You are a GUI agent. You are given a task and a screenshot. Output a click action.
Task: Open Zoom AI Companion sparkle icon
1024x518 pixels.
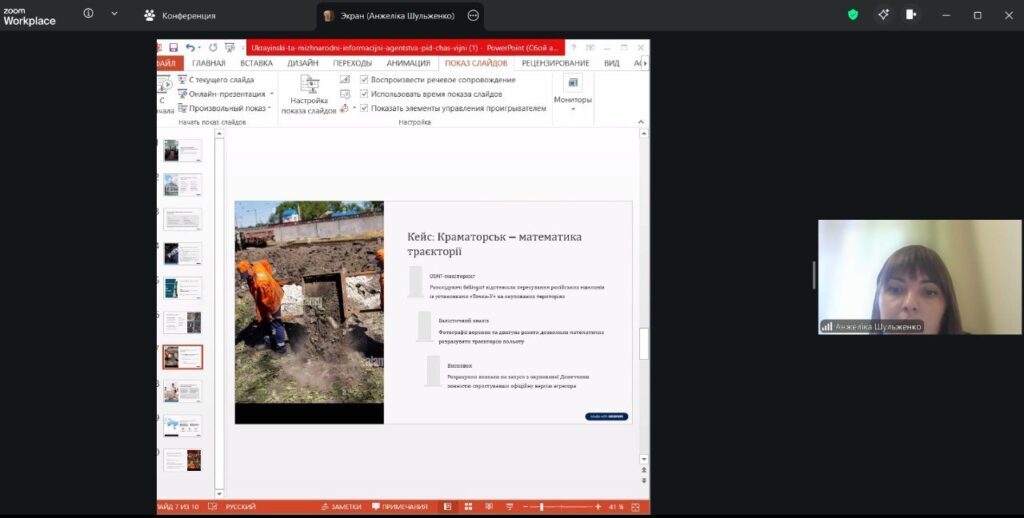tap(883, 15)
